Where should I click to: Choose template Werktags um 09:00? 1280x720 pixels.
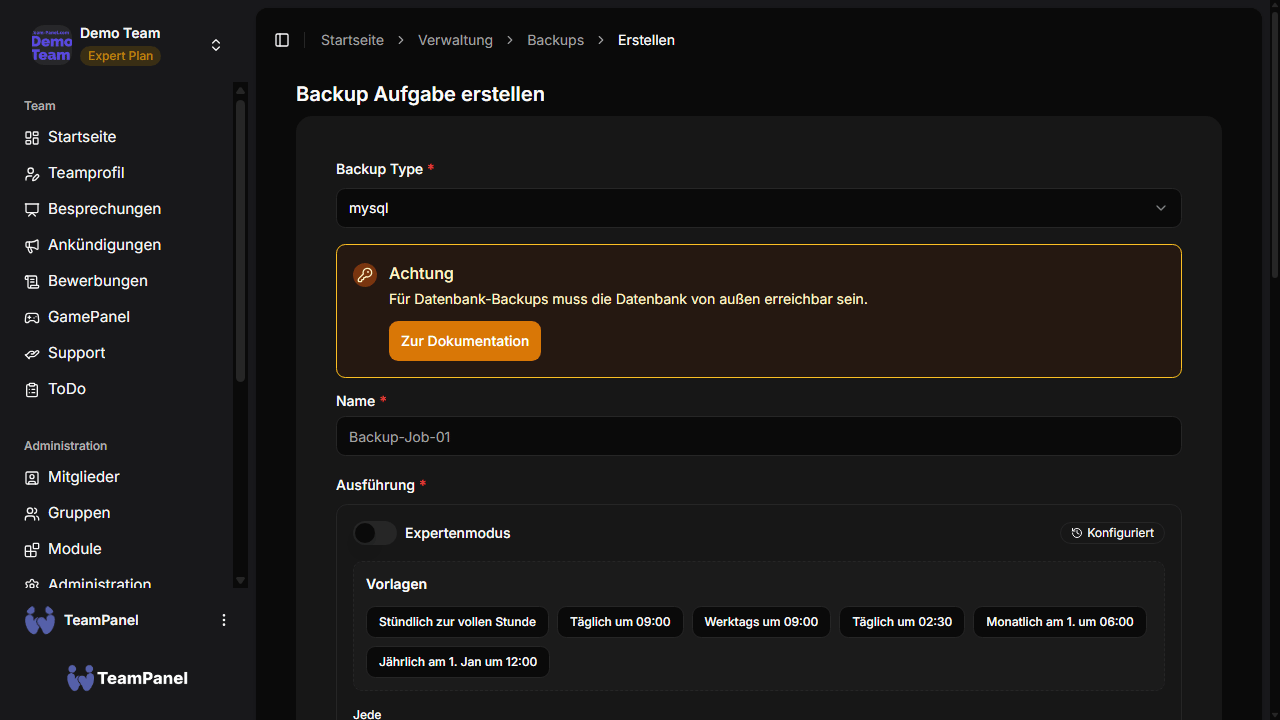[x=761, y=622]
